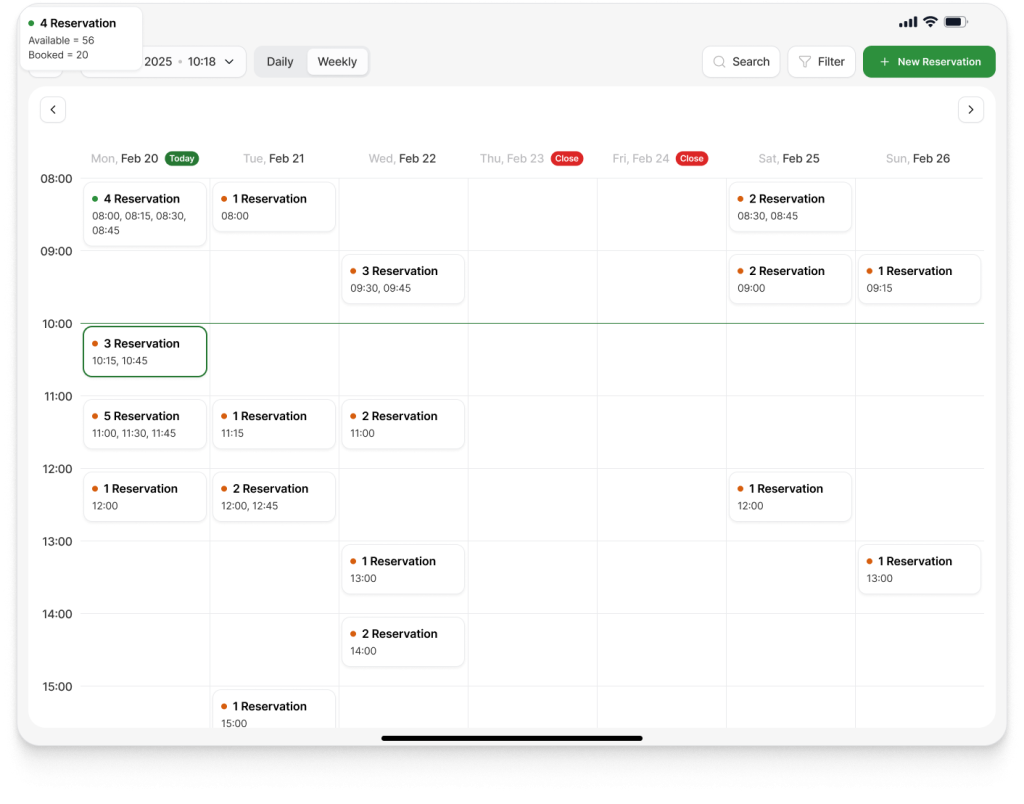
Task: Click the cellular signal bars icon
Action: 908,23
